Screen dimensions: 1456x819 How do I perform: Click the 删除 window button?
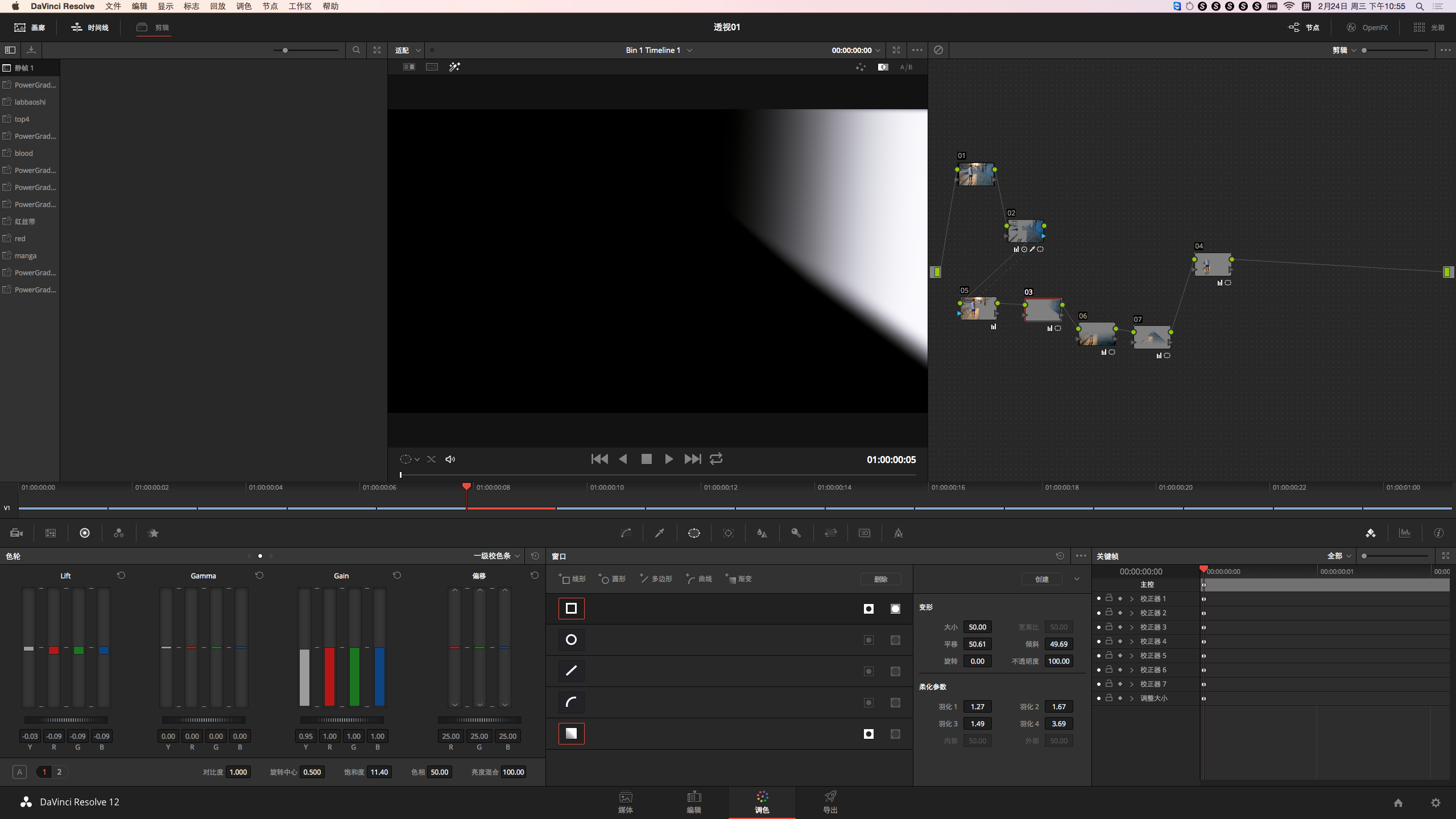[880, 579]
